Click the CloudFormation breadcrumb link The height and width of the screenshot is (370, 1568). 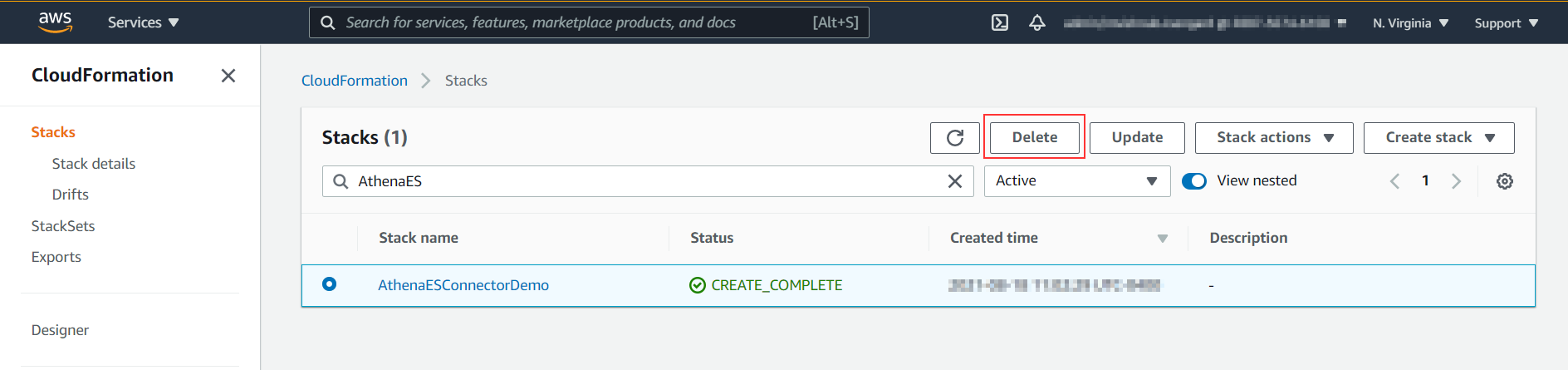coord(355,81)
